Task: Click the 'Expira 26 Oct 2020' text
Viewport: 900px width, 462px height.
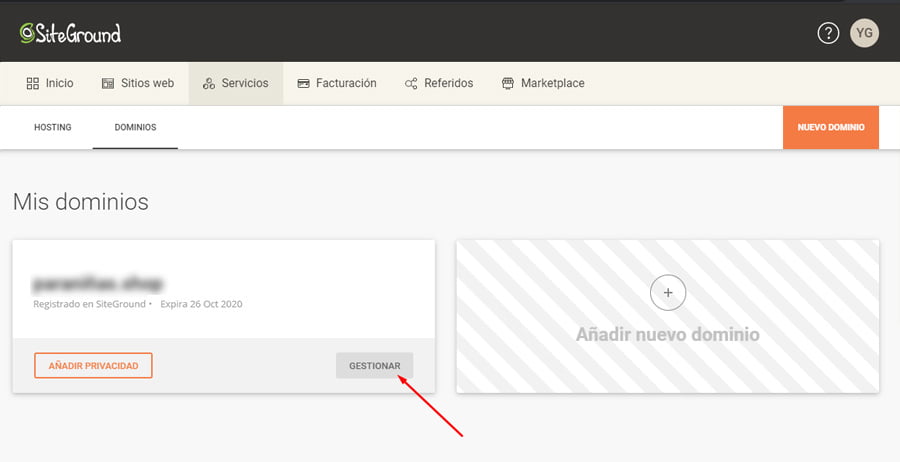Action: 201,304
